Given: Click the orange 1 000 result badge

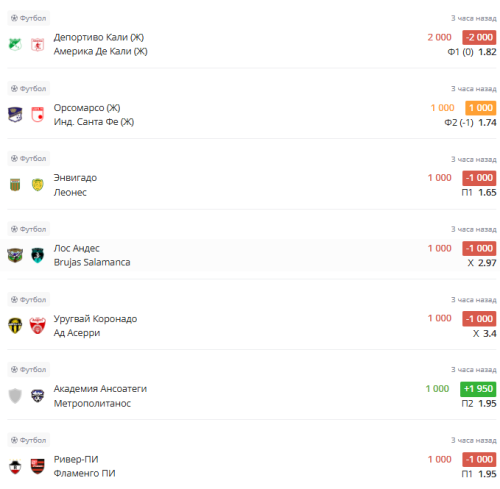Looking at the screenshot, I should coord(481,108).
